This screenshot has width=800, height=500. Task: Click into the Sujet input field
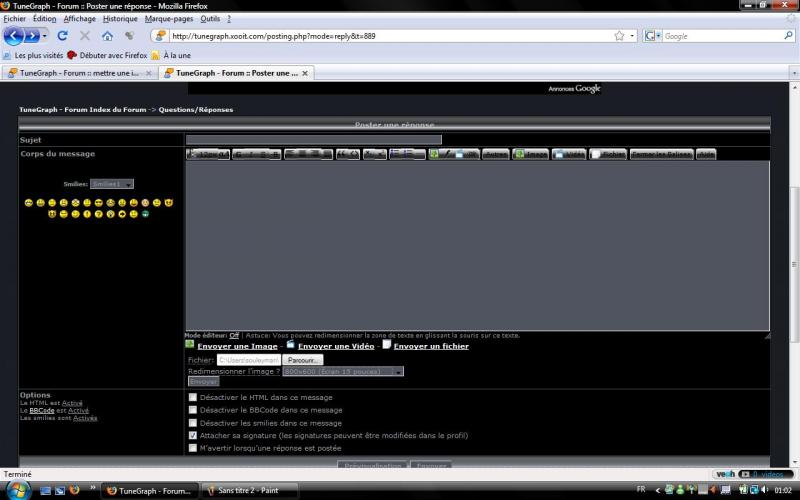(314, 140)
